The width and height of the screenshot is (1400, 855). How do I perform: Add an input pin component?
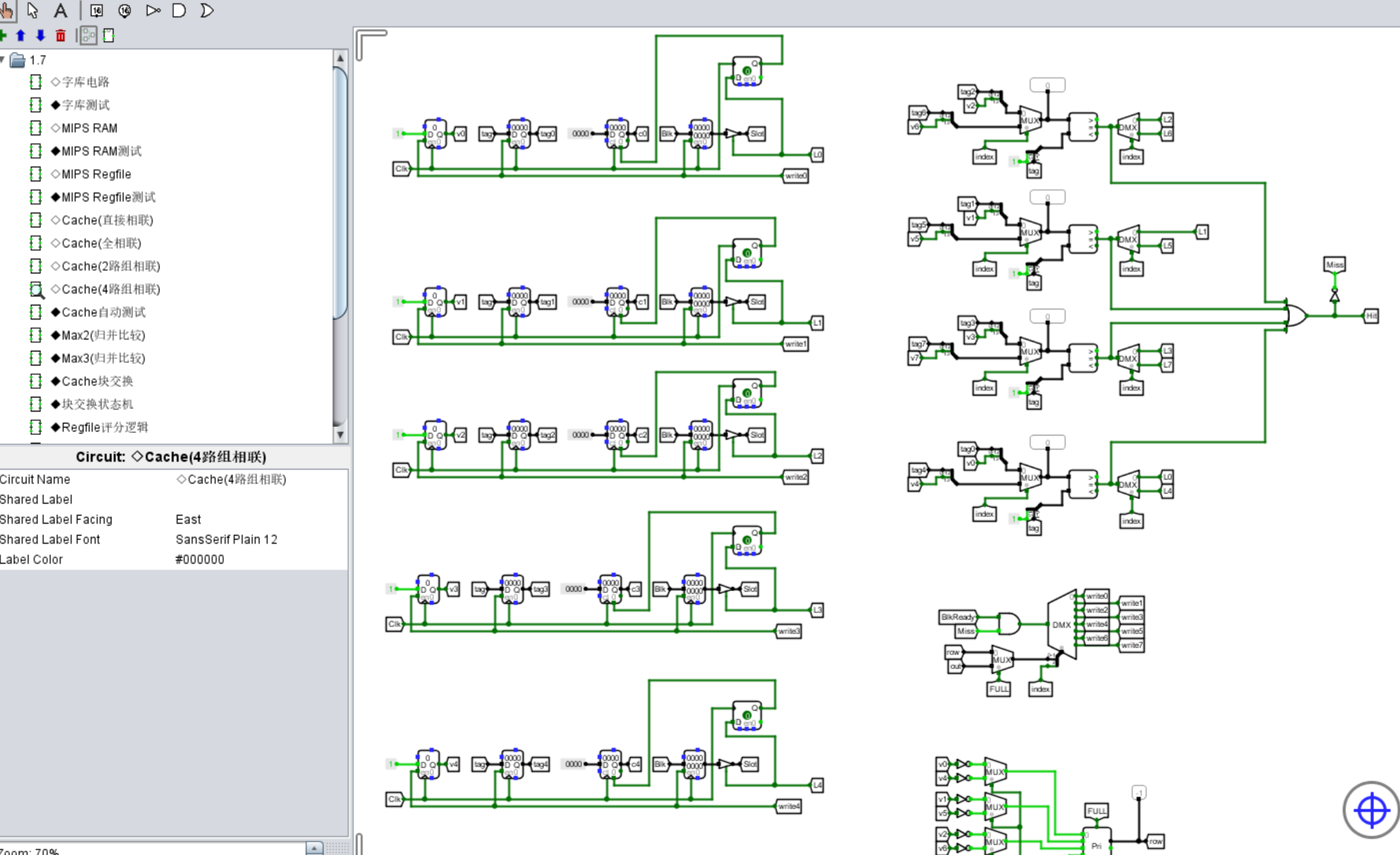97,10
